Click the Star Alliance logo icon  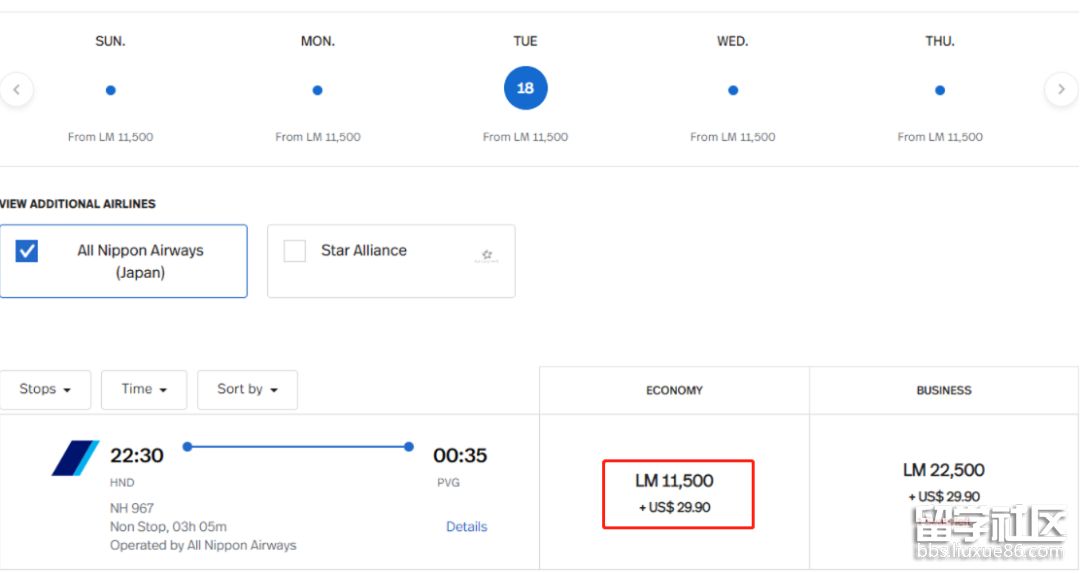(x=487, y=256)
